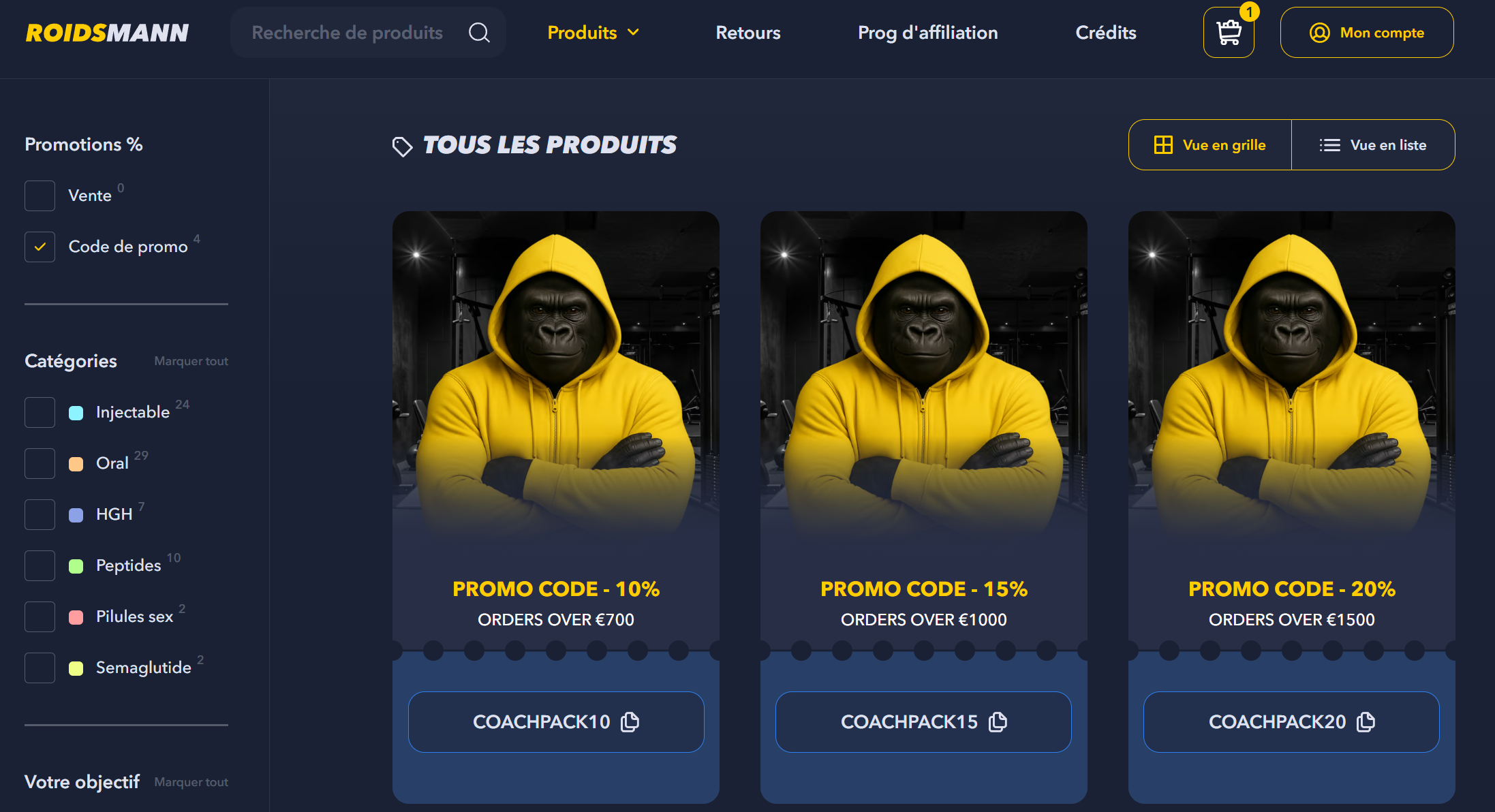Click the orange Oral color swatch

[76, 464]
